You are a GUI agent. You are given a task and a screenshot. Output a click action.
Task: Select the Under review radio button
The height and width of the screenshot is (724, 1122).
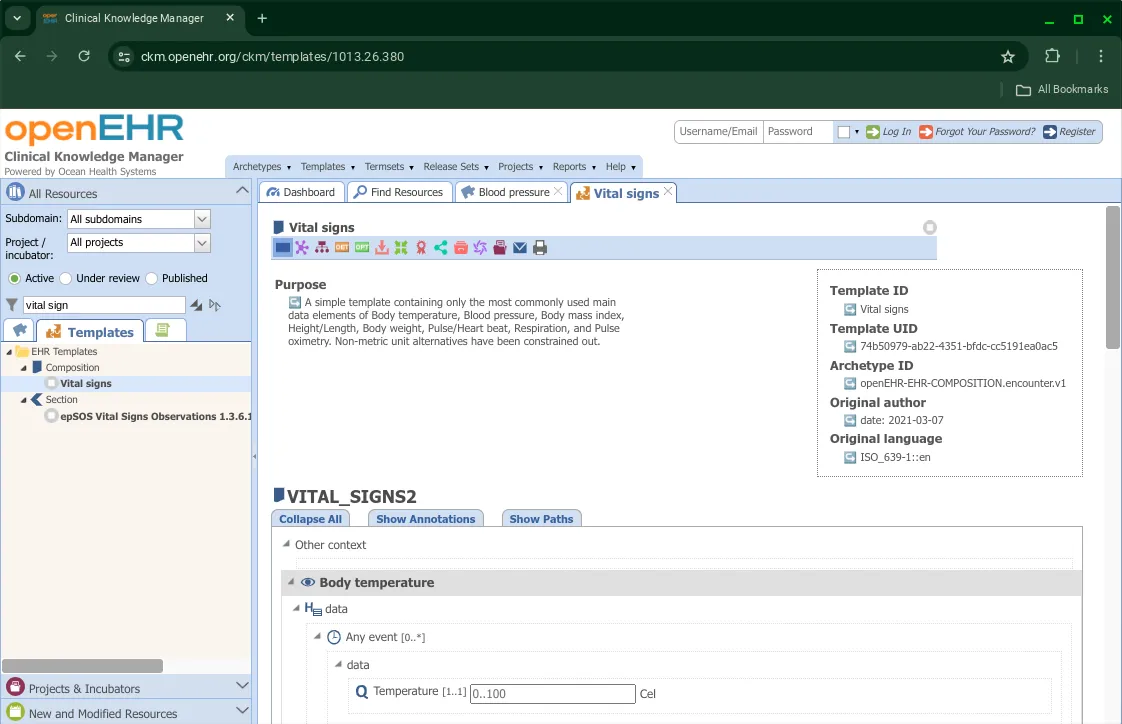coord(66,278)
